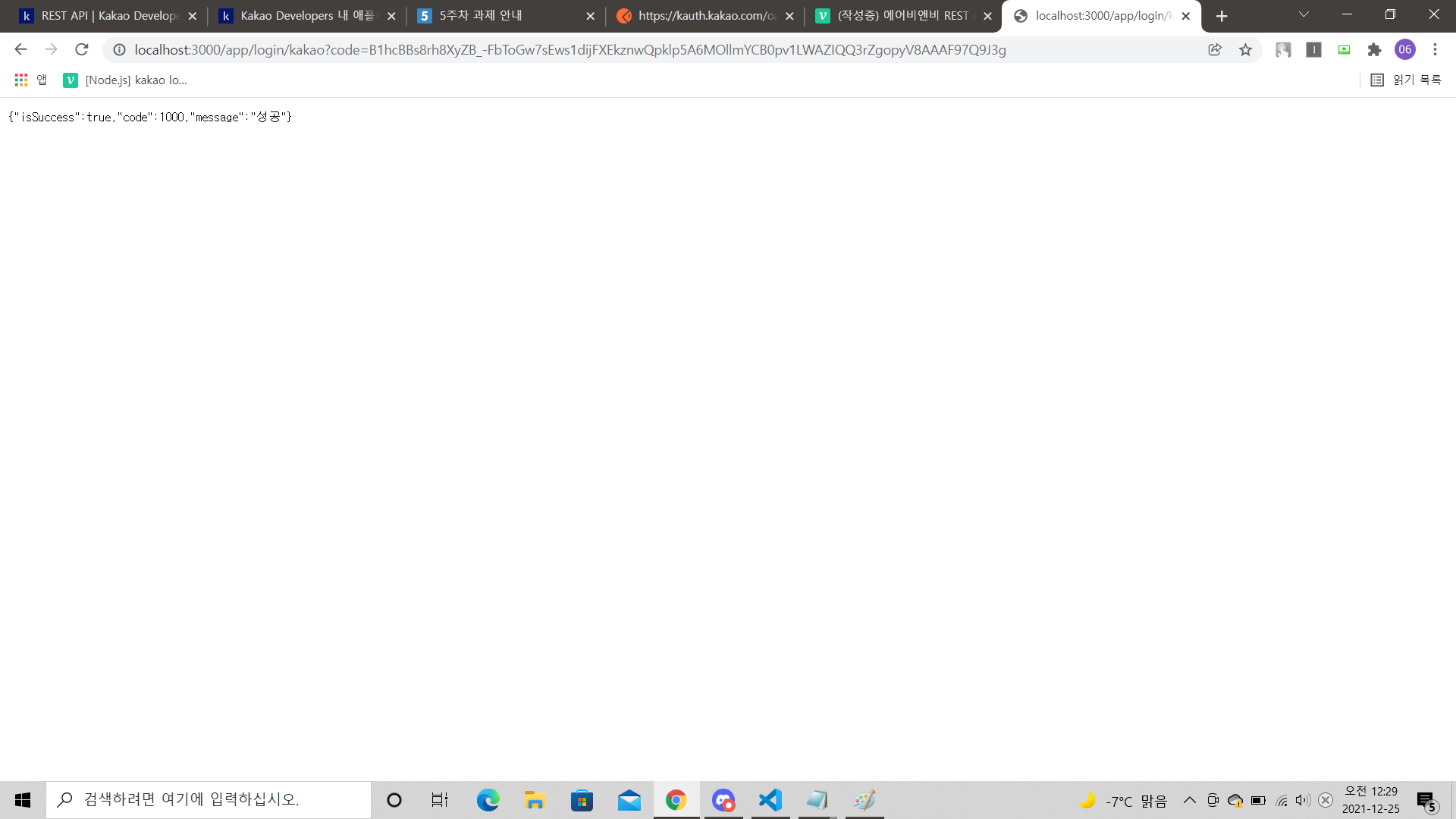Screen dimensions: 1456x819
Task: Open the Apps shortcut in bookmarks bar
Action: click(30, 80)
